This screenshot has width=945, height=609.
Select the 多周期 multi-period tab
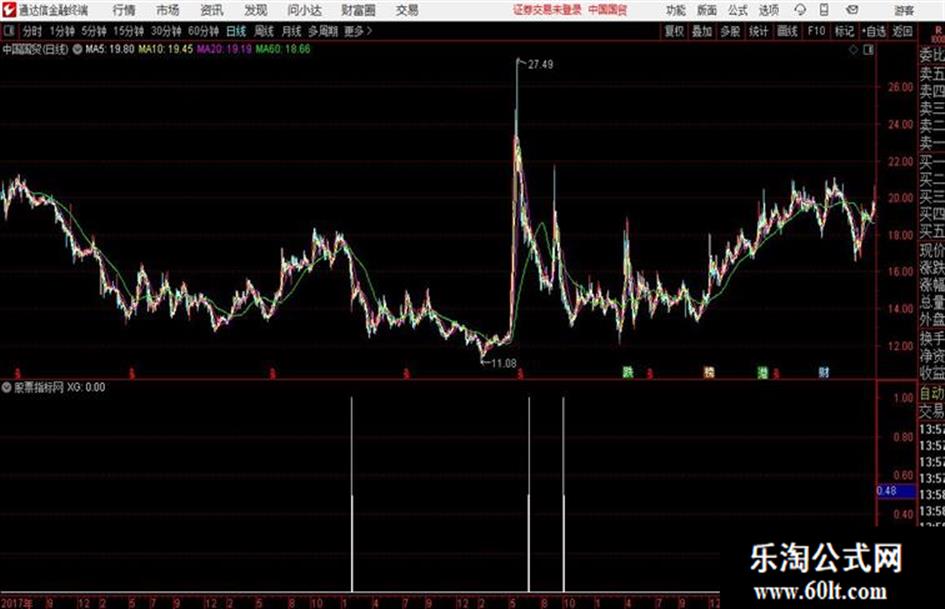tap(323, 31)
